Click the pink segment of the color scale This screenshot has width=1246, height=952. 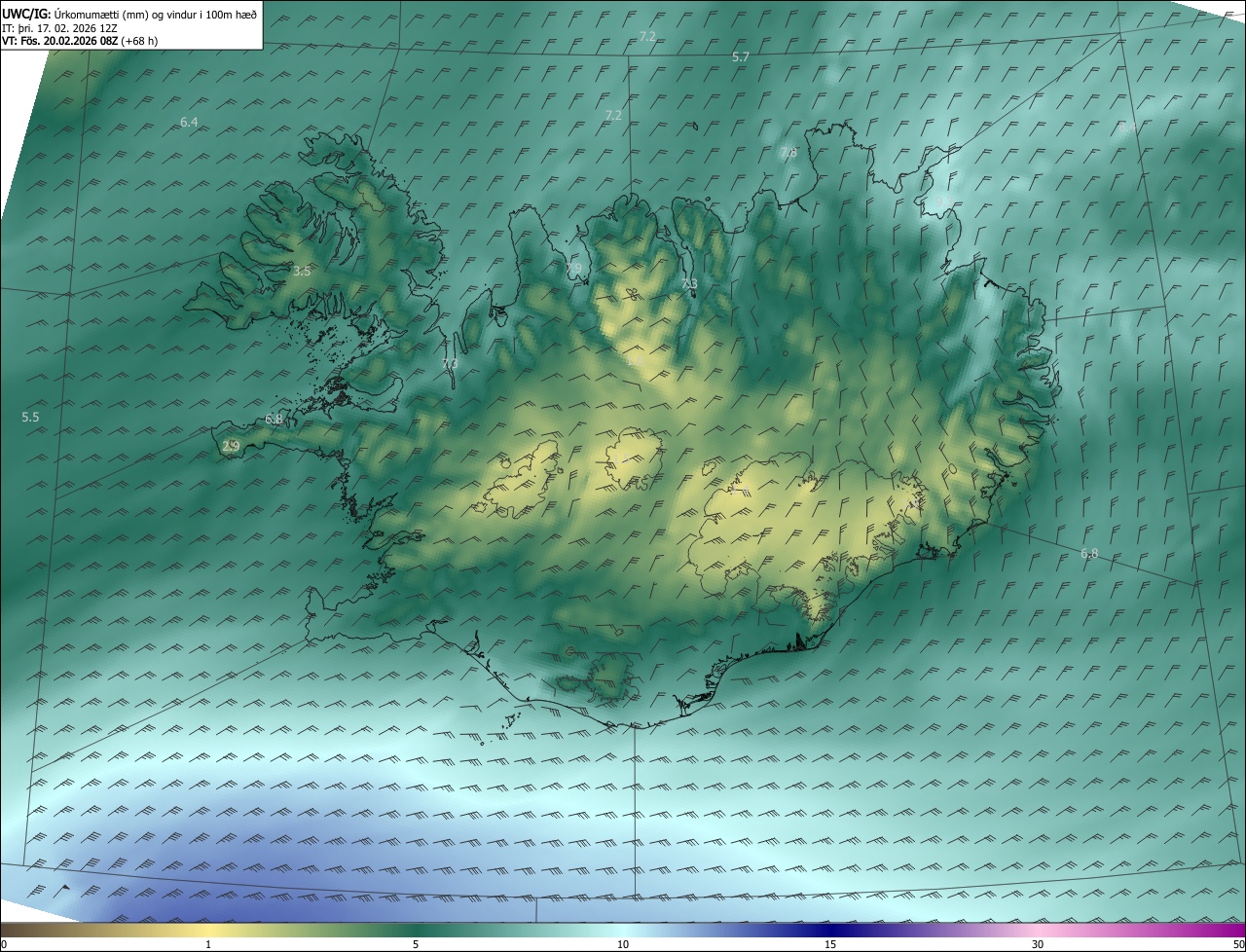click(x=1038, y=930)
